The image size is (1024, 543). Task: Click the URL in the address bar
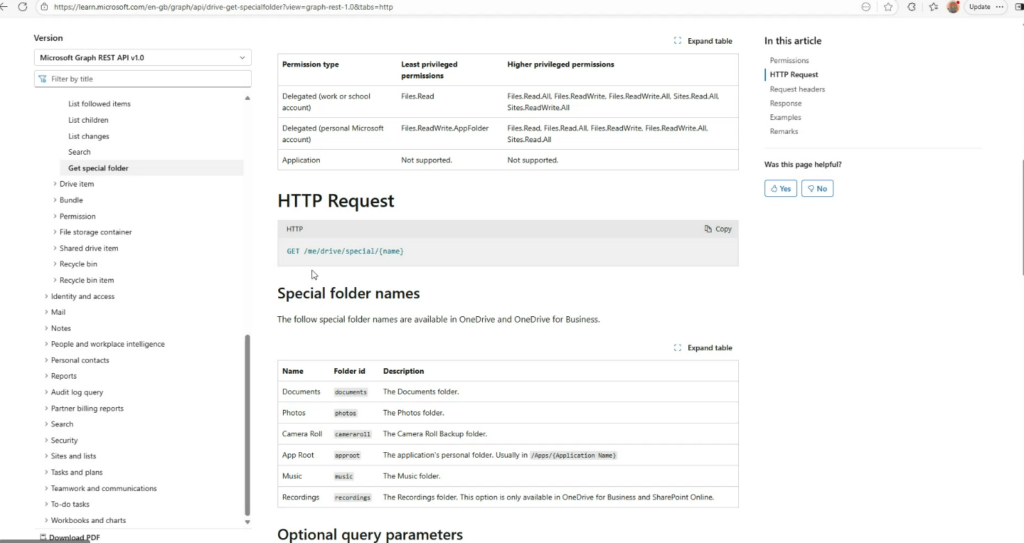click(x=223, y=7)
